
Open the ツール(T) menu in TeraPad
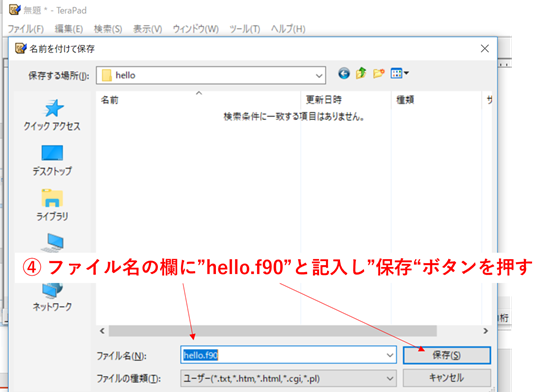[245, 29]
